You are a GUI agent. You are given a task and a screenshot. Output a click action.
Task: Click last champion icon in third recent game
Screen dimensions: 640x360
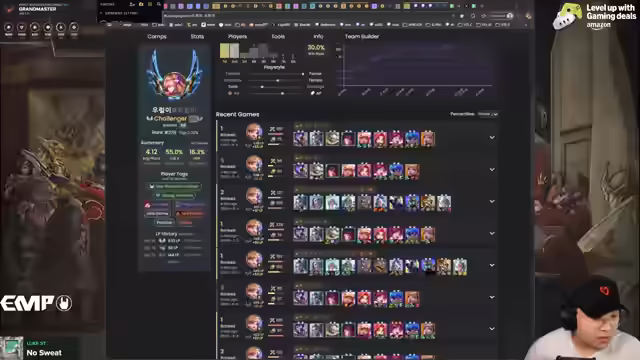(444, 202)
